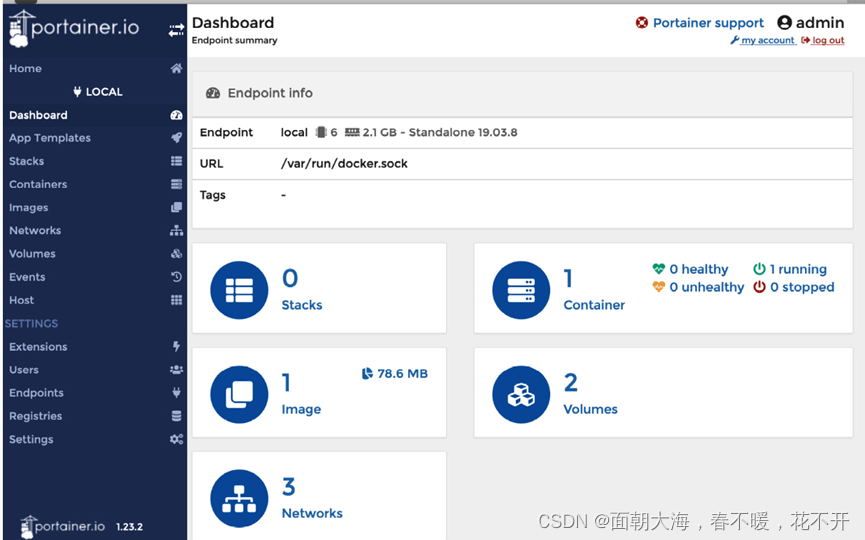Viewport: 865px width, 540px height.
Task: Go to Networks in the sidebar
Action: pyautogui.click(x=35, y=231)
